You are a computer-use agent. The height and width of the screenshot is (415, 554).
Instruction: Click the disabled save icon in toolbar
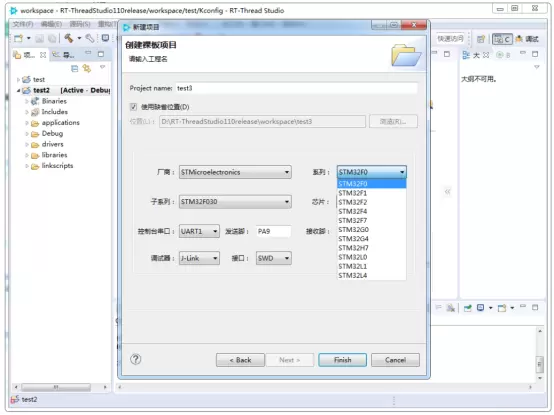tap(40, 38)
